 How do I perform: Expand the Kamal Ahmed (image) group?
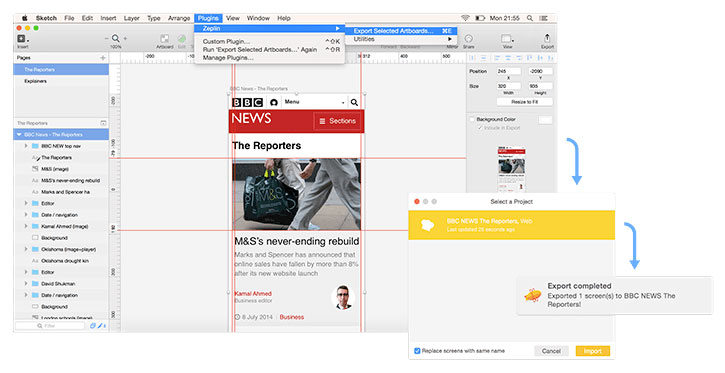26,226
